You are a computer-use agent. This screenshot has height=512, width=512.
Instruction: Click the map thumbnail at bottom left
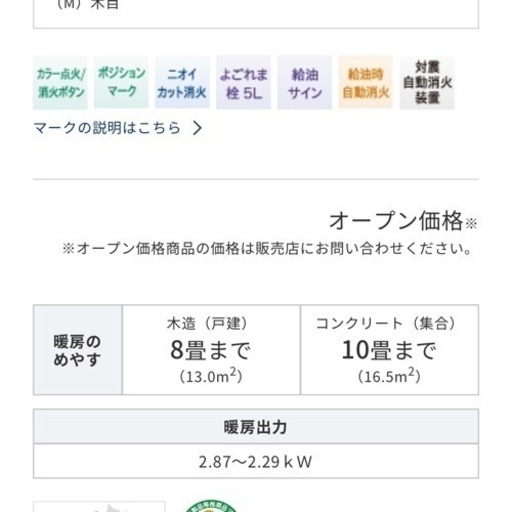99,507
